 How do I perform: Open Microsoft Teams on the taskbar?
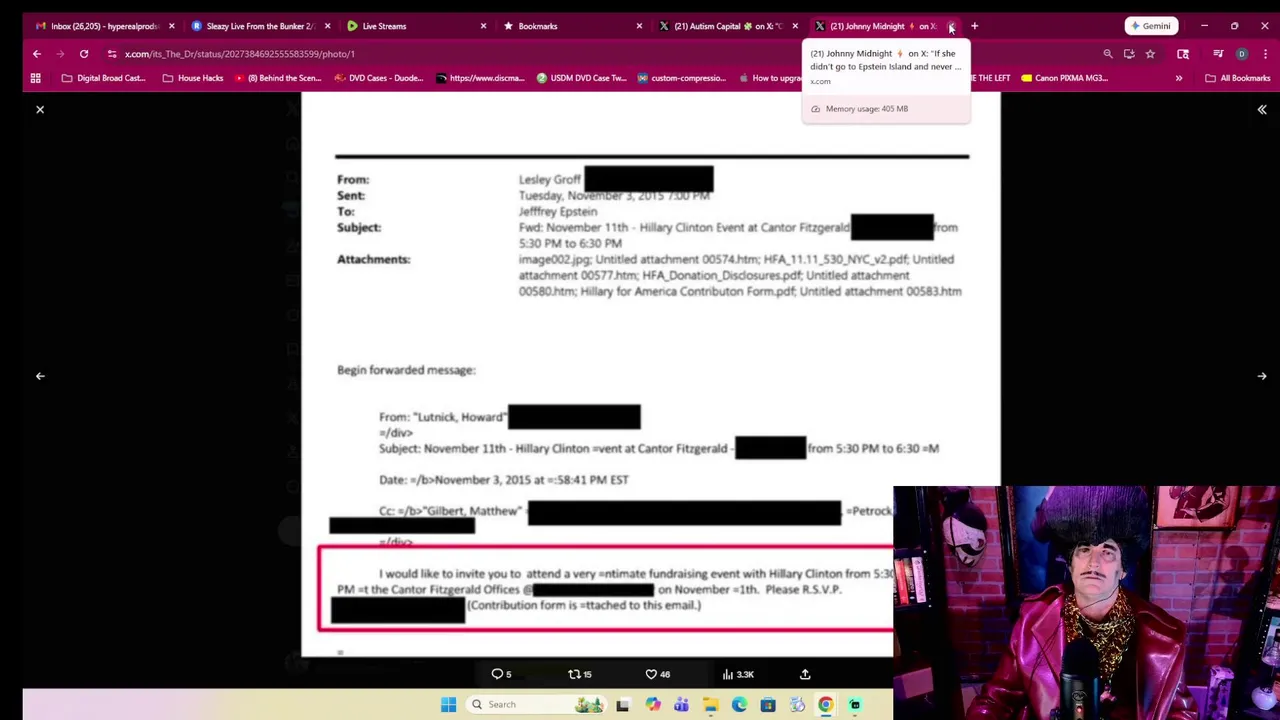click(x=681, y=705)
